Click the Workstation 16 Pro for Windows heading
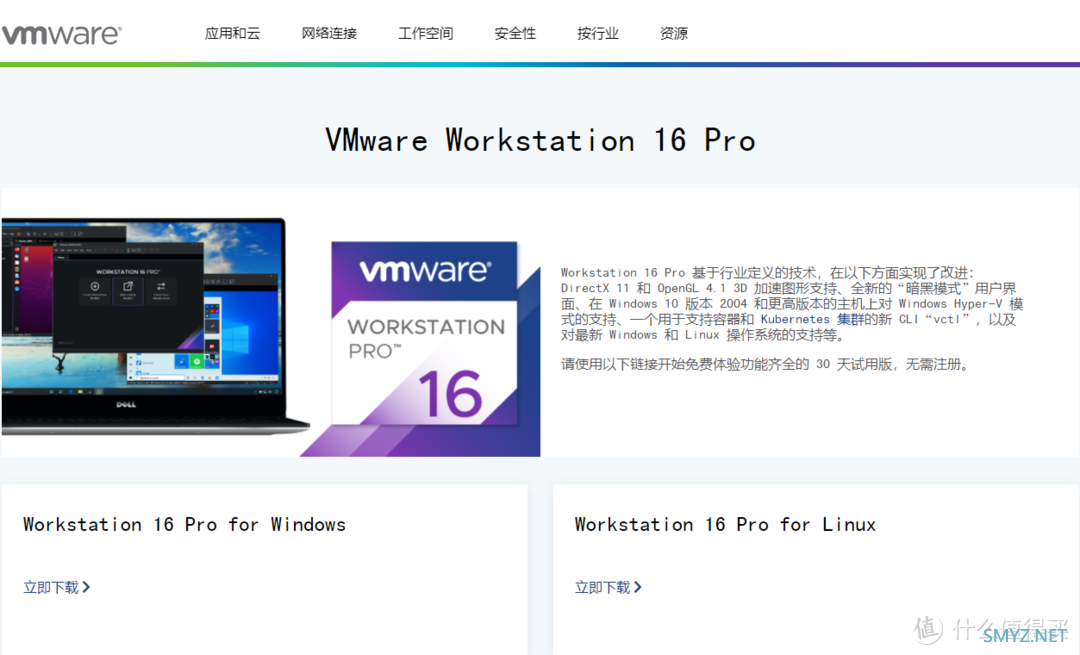 (185, 525)
